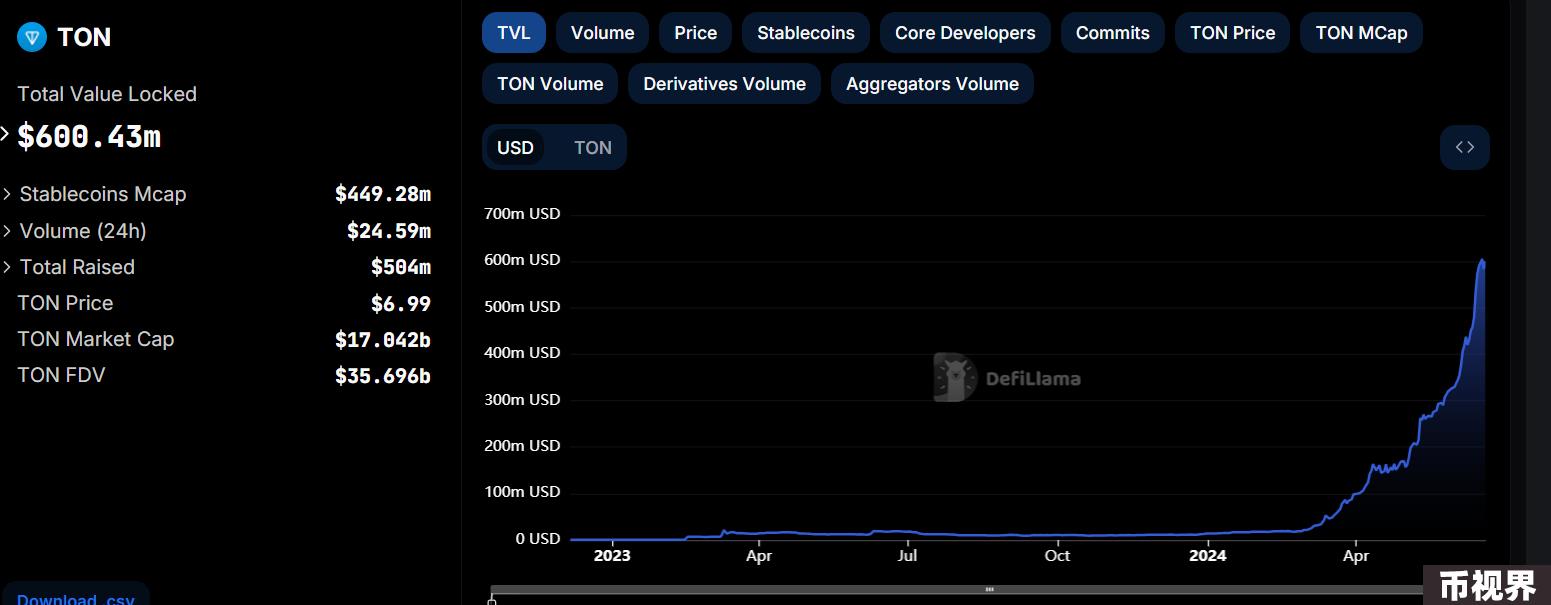Click the range slider start handle
The height and width of the screenshot is (605, 1551).
click(492, 600)
